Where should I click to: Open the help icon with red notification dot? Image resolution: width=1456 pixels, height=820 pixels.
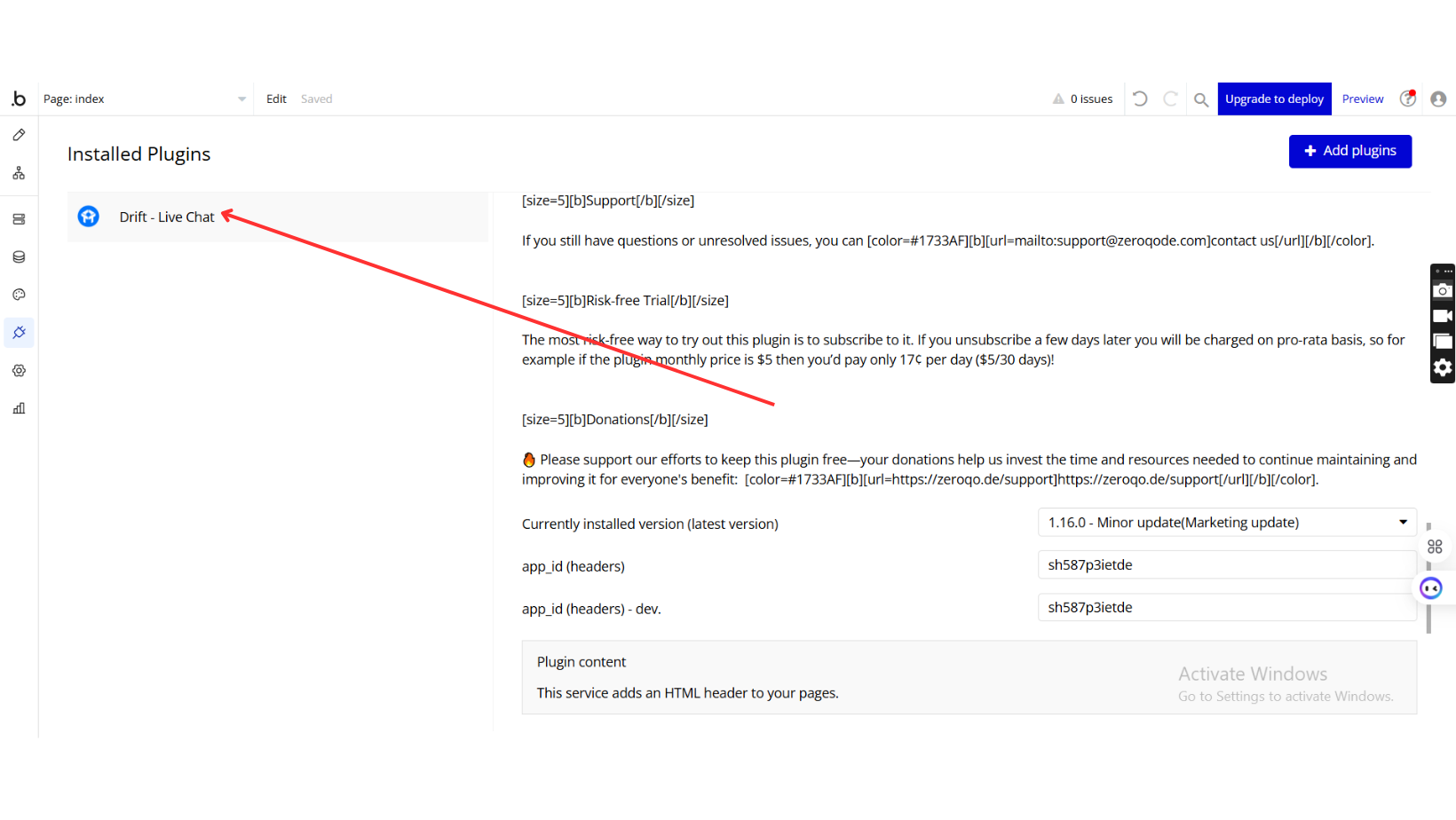click(x=1408, y=99)
